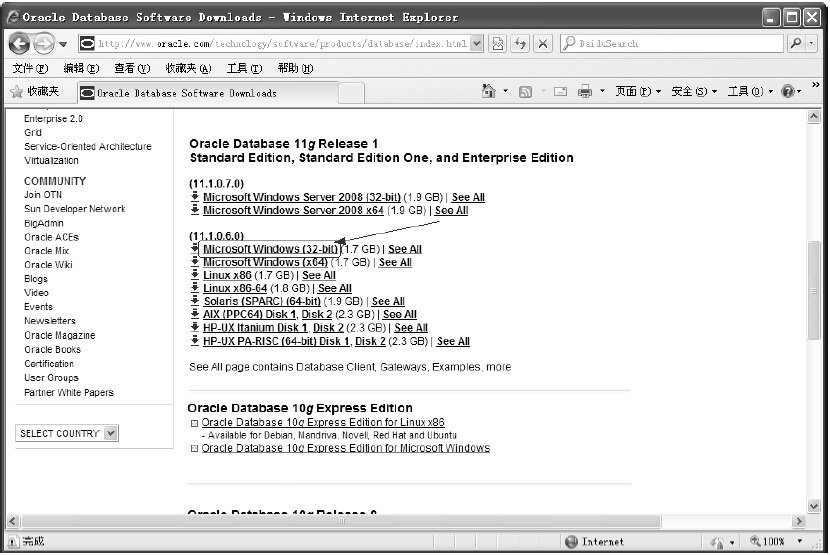Open the 工具(T) menu
This screenshot has width=830, height=555.
click(x=245, y=68)
